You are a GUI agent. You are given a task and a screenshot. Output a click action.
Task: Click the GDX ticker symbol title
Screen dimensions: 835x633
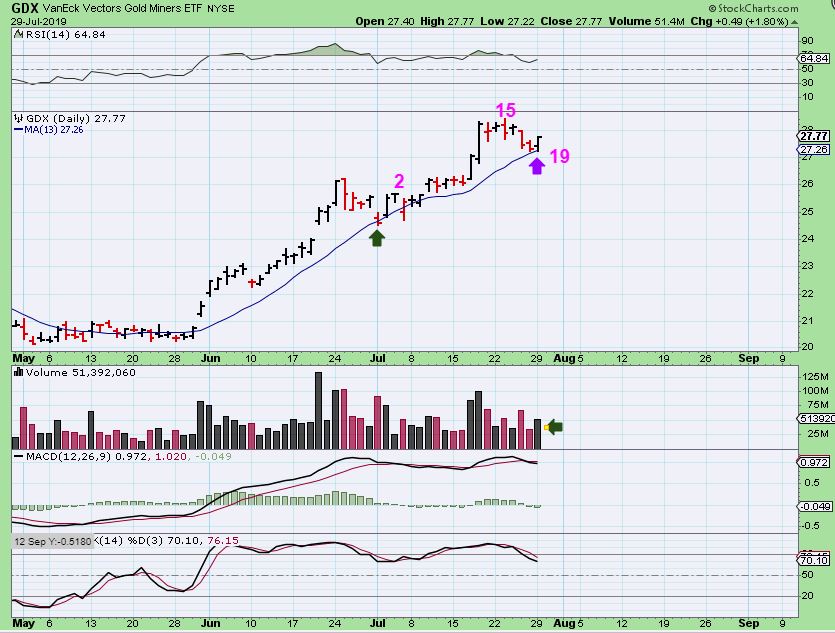24,8
